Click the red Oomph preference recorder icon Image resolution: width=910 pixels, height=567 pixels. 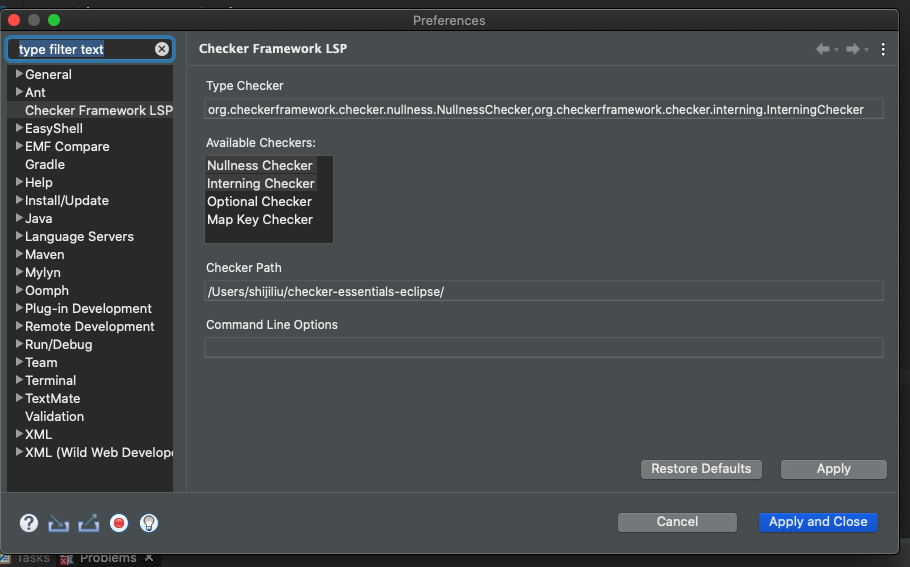click(119, 523)
